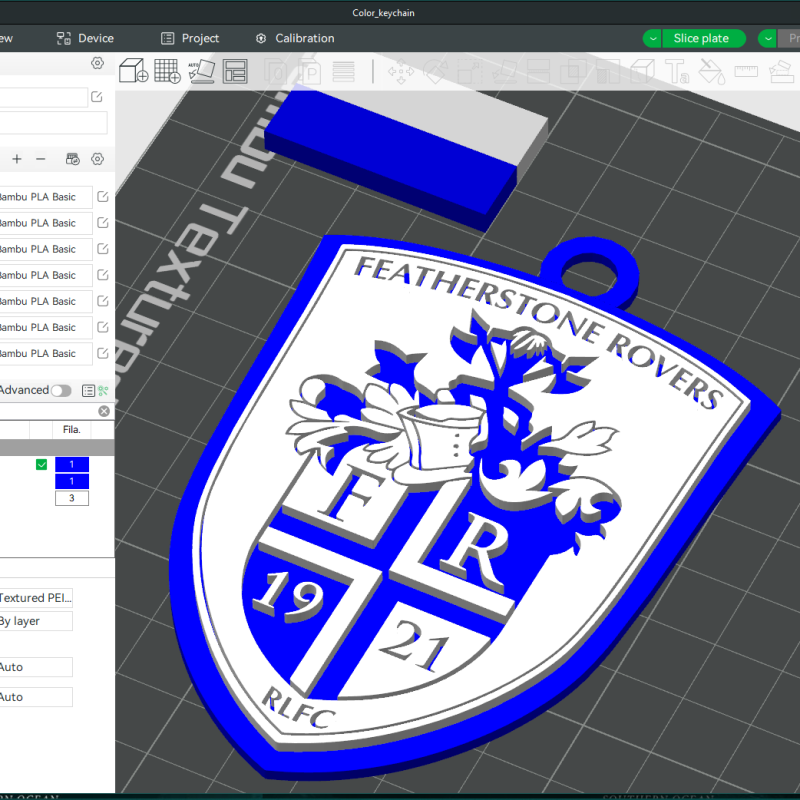800x800 pixels.
Task: Open the Slice plate dropdown arrow
Action: [x=652, y=38]
